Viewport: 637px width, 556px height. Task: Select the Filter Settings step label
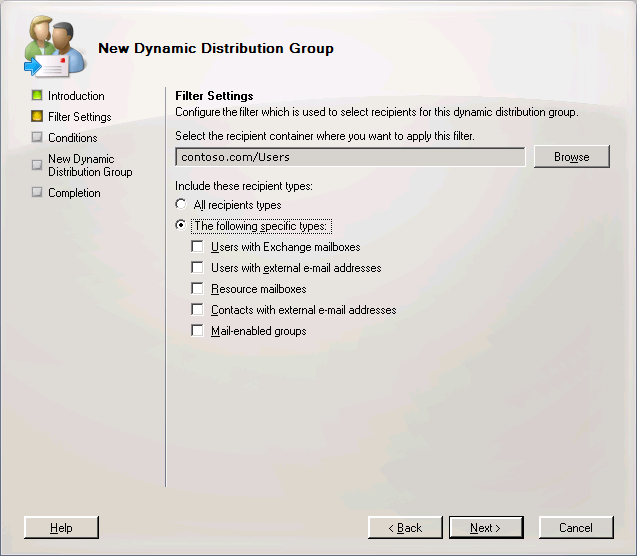[x=80, y=117]
